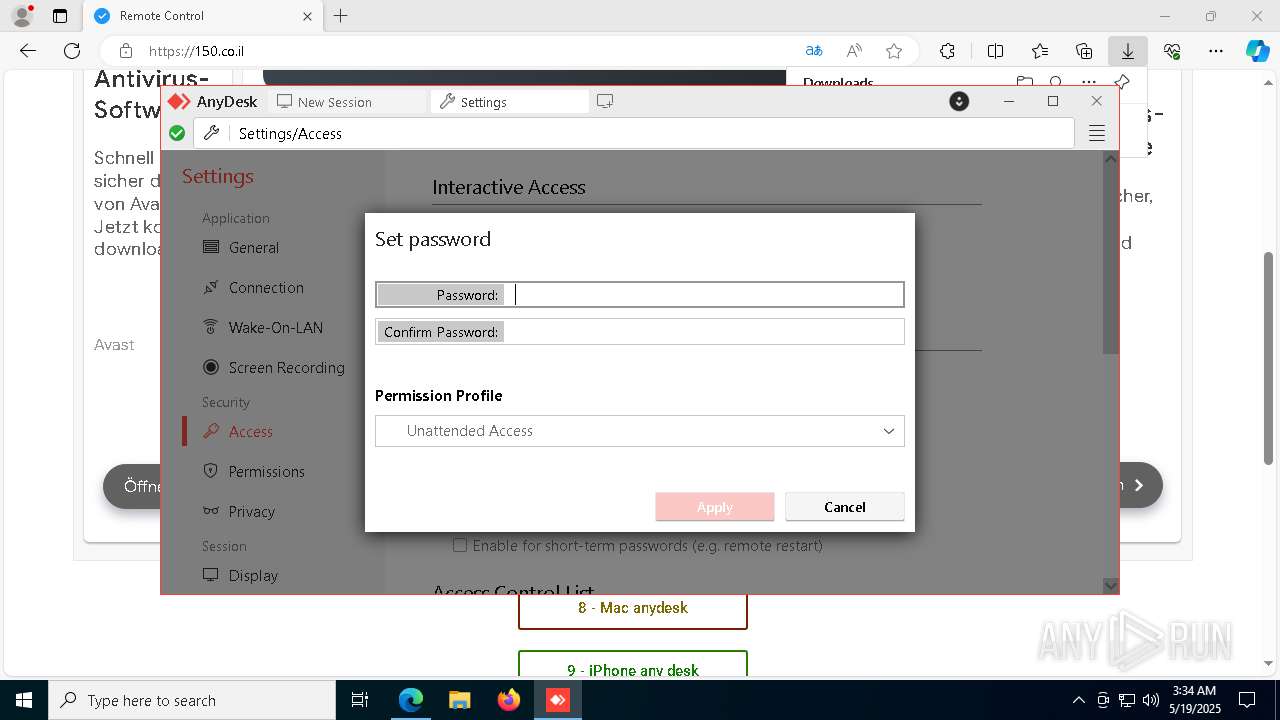Expand the Permission Profile dropdown
The height and width of the screenshot is (720, 1280).
point(640,431)
